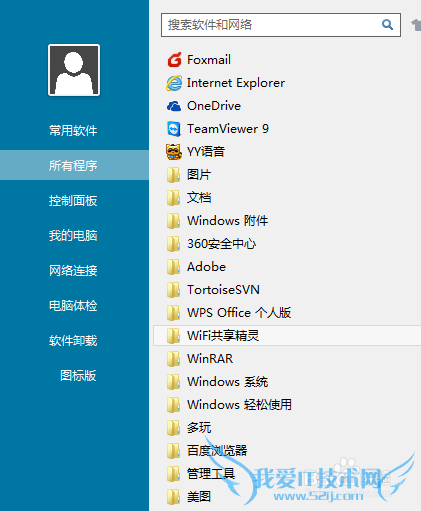Click folder icon beside TortoiseSVN

174,290
